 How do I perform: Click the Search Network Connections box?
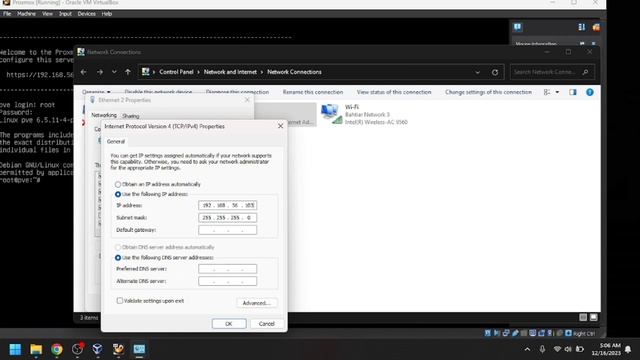(x=552, y=72)
